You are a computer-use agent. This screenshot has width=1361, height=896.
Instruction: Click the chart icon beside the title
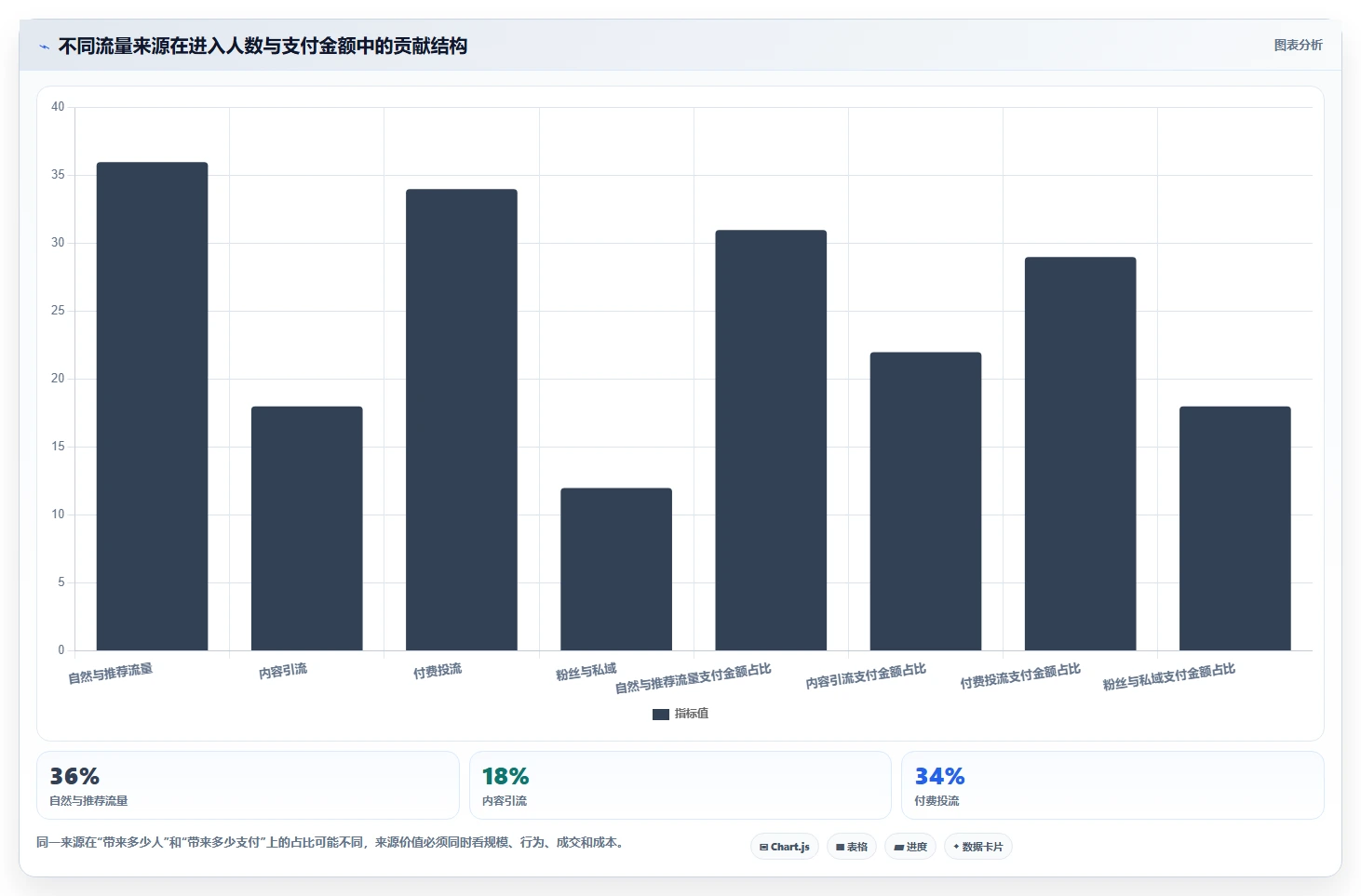pos(44,47)
